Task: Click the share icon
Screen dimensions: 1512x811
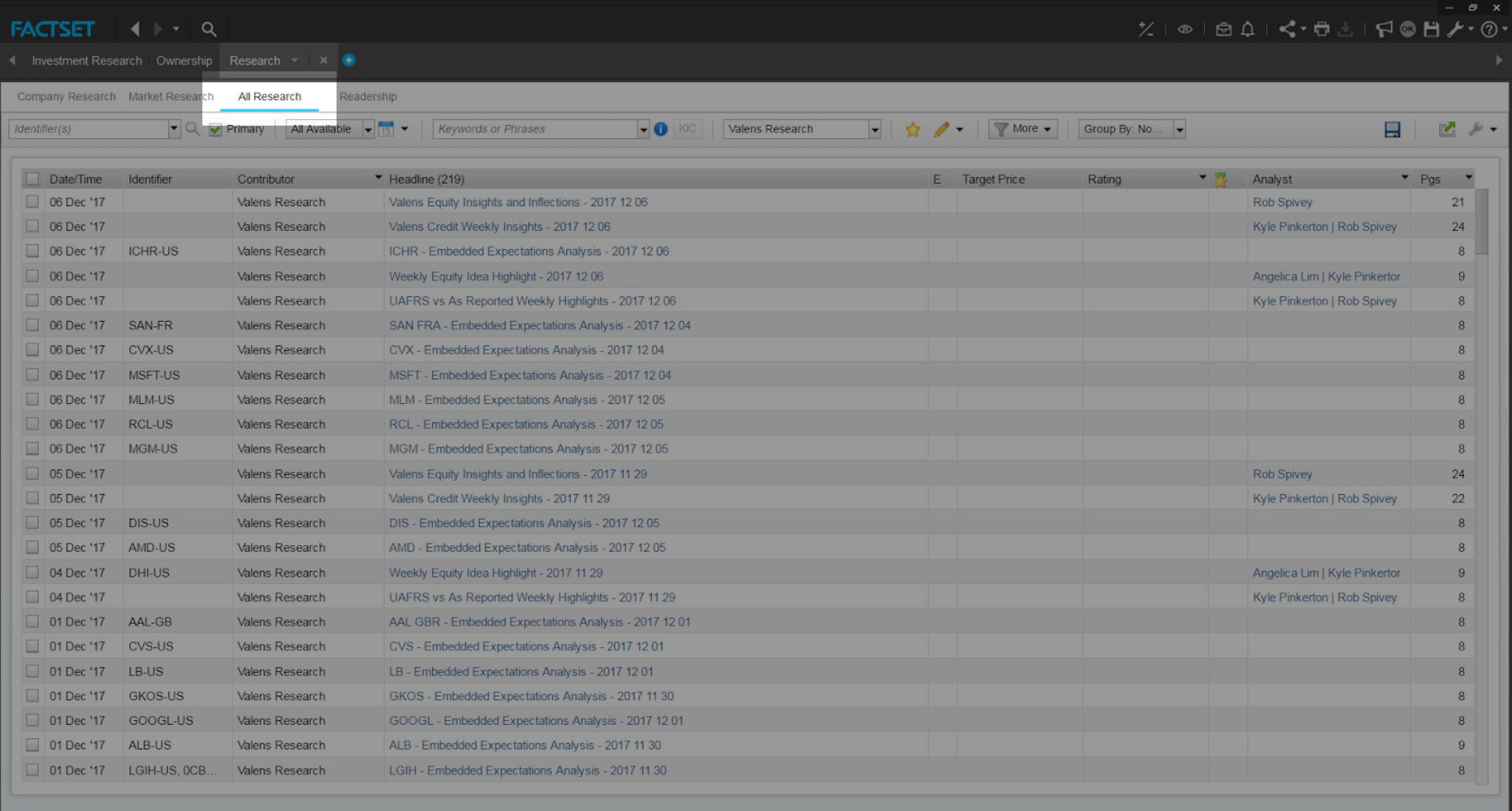Action: (1287, 29)
